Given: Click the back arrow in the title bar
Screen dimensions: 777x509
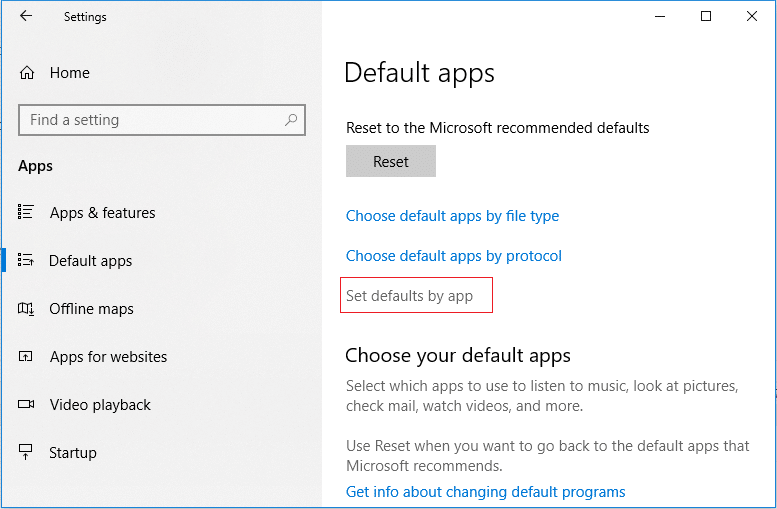Looking at the screenshot, I should (x=26, y=16).
